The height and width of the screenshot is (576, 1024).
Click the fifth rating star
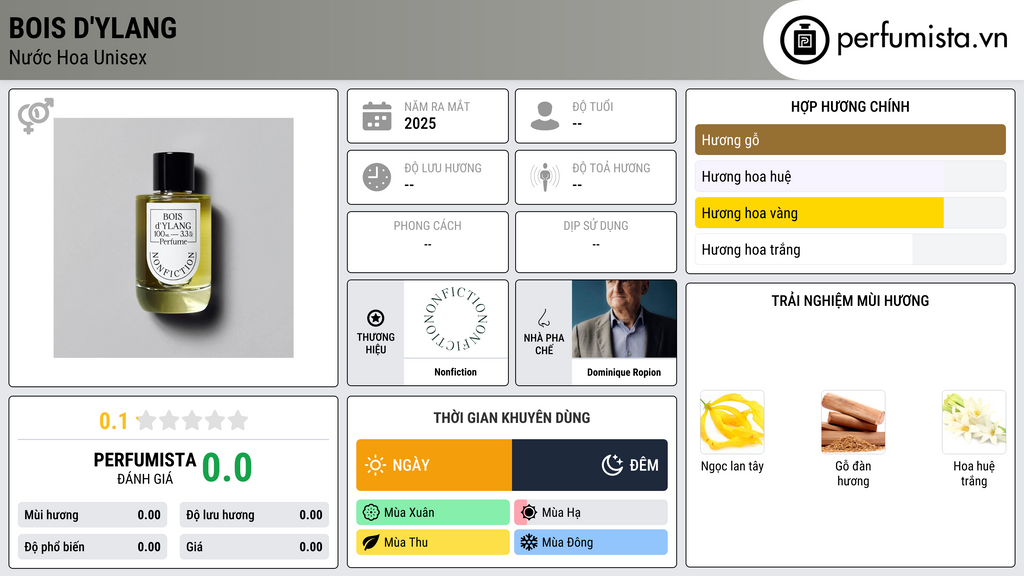[x=238, y=420]
